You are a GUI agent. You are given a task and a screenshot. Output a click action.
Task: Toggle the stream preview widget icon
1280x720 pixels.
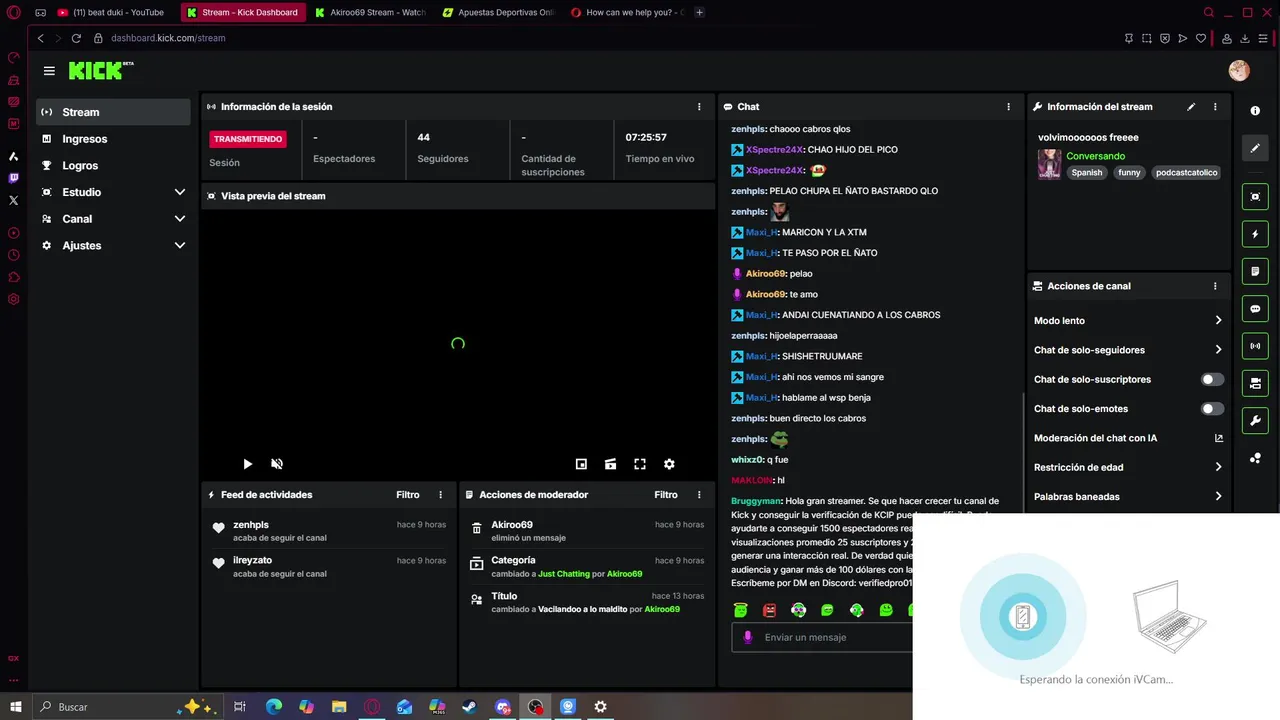click(x=1255, y=197)
